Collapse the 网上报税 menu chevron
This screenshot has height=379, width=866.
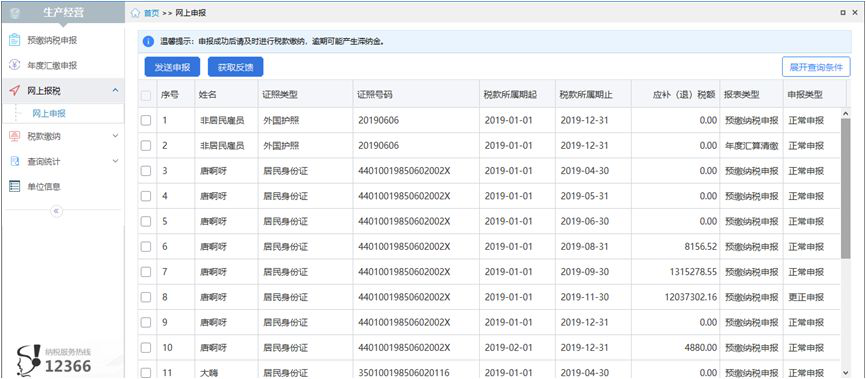(115, 90)
